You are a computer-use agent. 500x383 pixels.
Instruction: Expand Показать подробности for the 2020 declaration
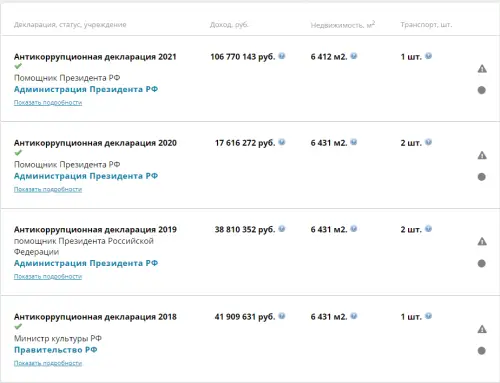(x=48, y=189)
